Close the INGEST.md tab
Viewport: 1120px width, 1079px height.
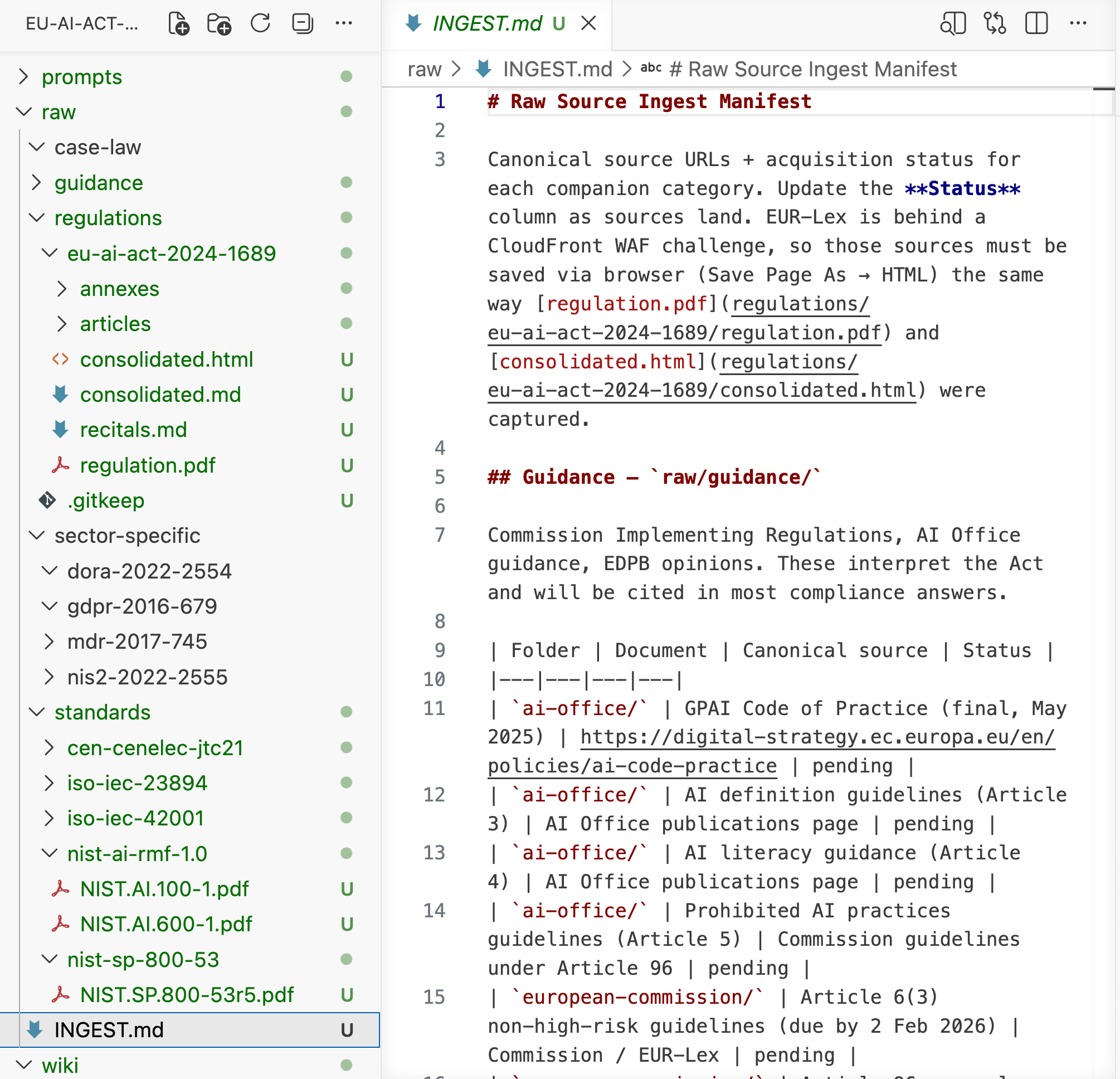click(588, 23)
